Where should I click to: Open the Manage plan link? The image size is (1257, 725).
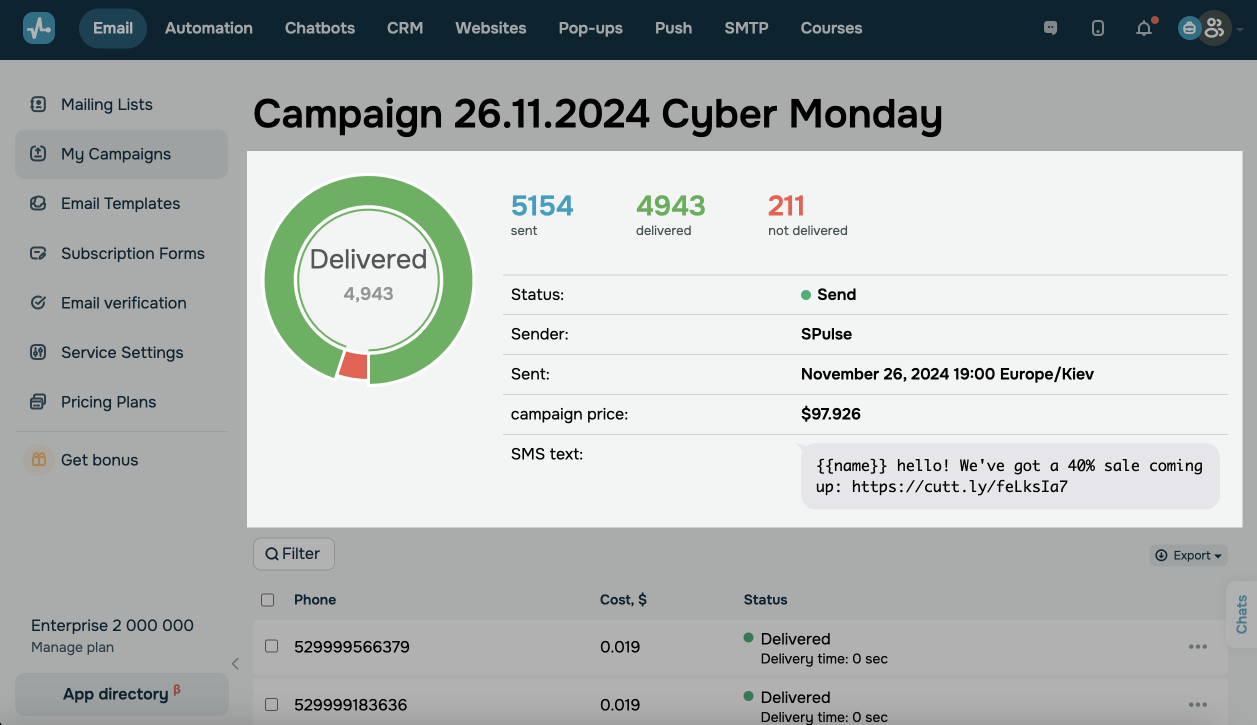point(72,647)
